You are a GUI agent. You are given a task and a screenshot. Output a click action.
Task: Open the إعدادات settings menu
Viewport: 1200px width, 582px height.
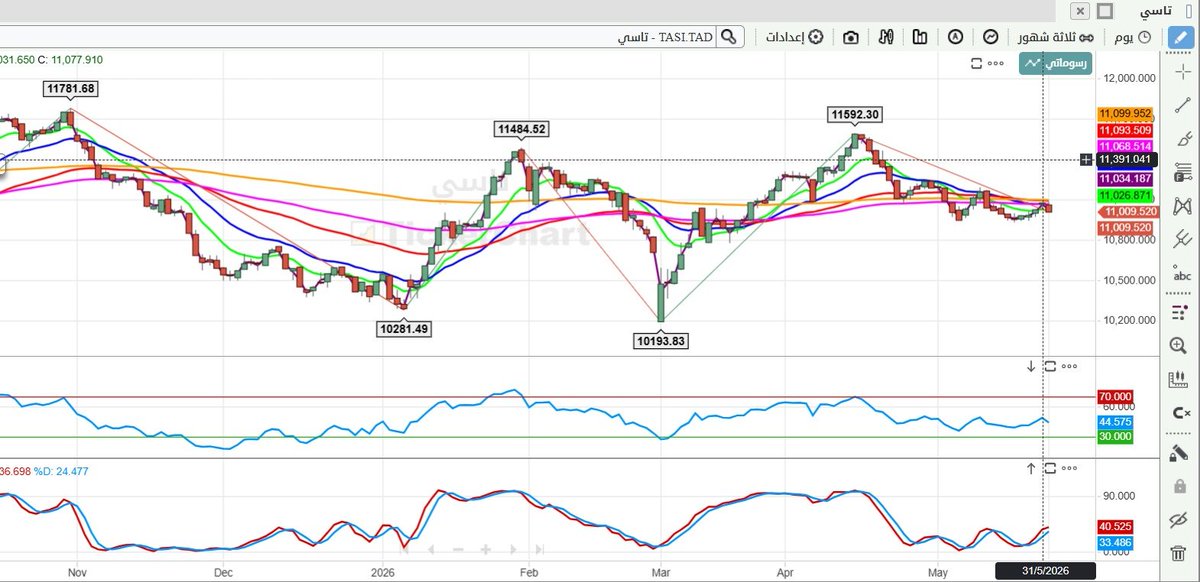coord(795,37)
